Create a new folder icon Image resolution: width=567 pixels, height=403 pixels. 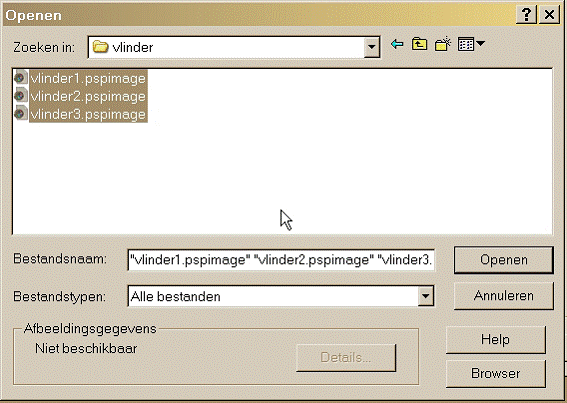point(443,44)
